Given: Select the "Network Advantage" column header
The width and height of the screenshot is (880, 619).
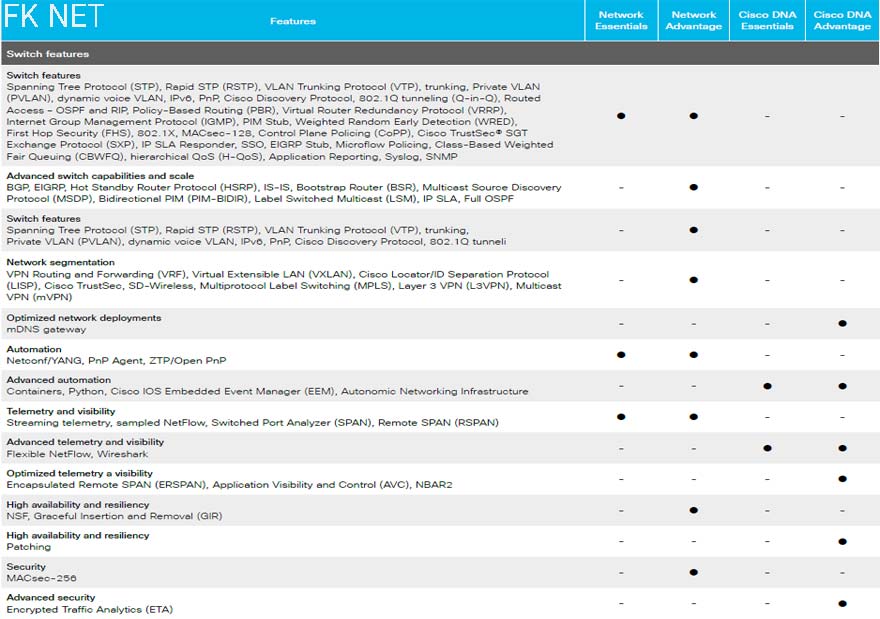Looking at the screenshot, I should tap(694, 20).
